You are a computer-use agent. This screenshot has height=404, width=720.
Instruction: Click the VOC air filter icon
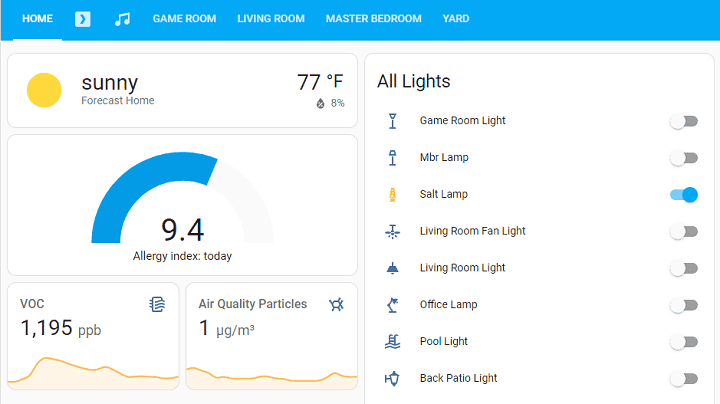[x=157, y=304]
